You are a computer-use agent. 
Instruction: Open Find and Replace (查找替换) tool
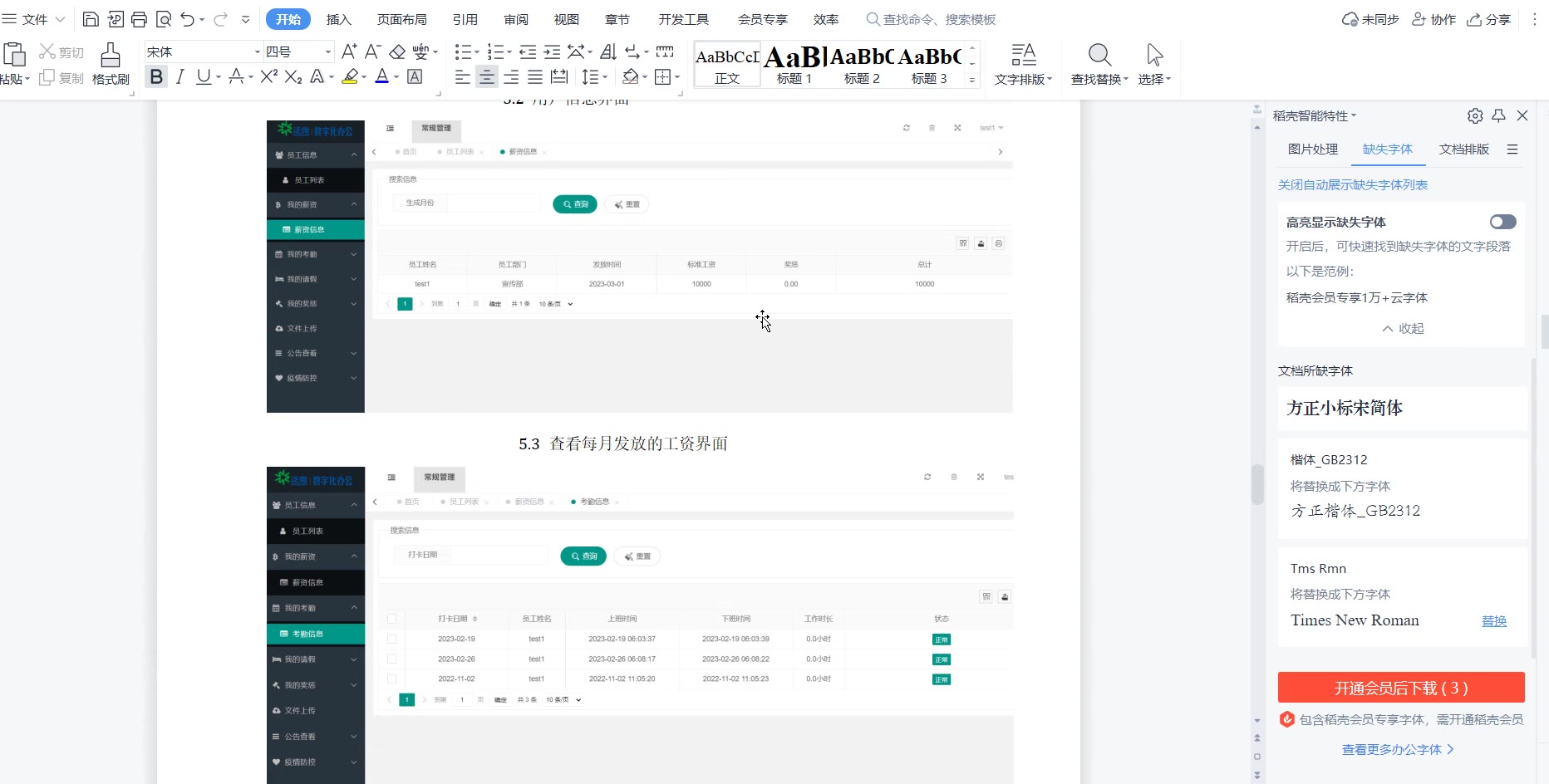click(1099, 64)
